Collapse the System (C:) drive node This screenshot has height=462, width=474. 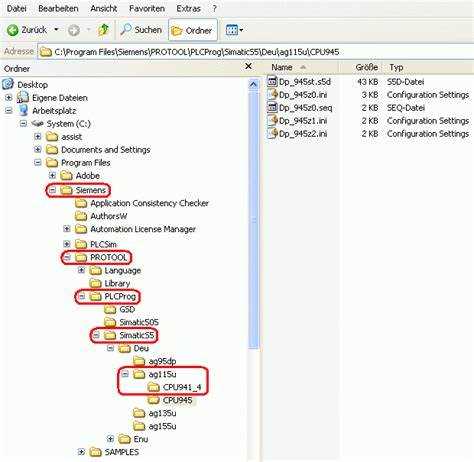tap(23, 124)
